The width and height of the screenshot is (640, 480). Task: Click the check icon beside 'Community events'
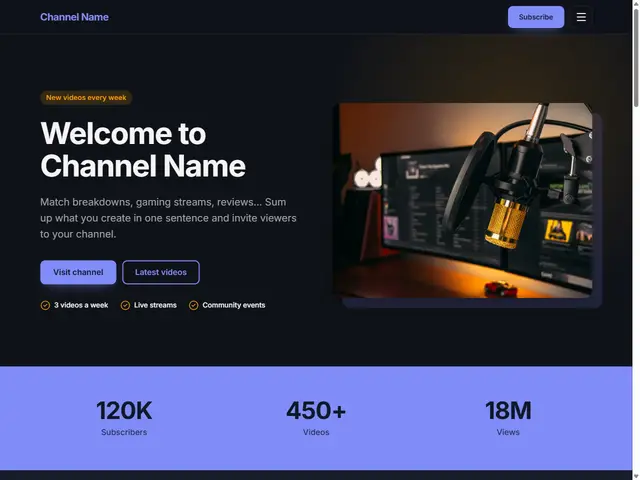pos(193,305)
